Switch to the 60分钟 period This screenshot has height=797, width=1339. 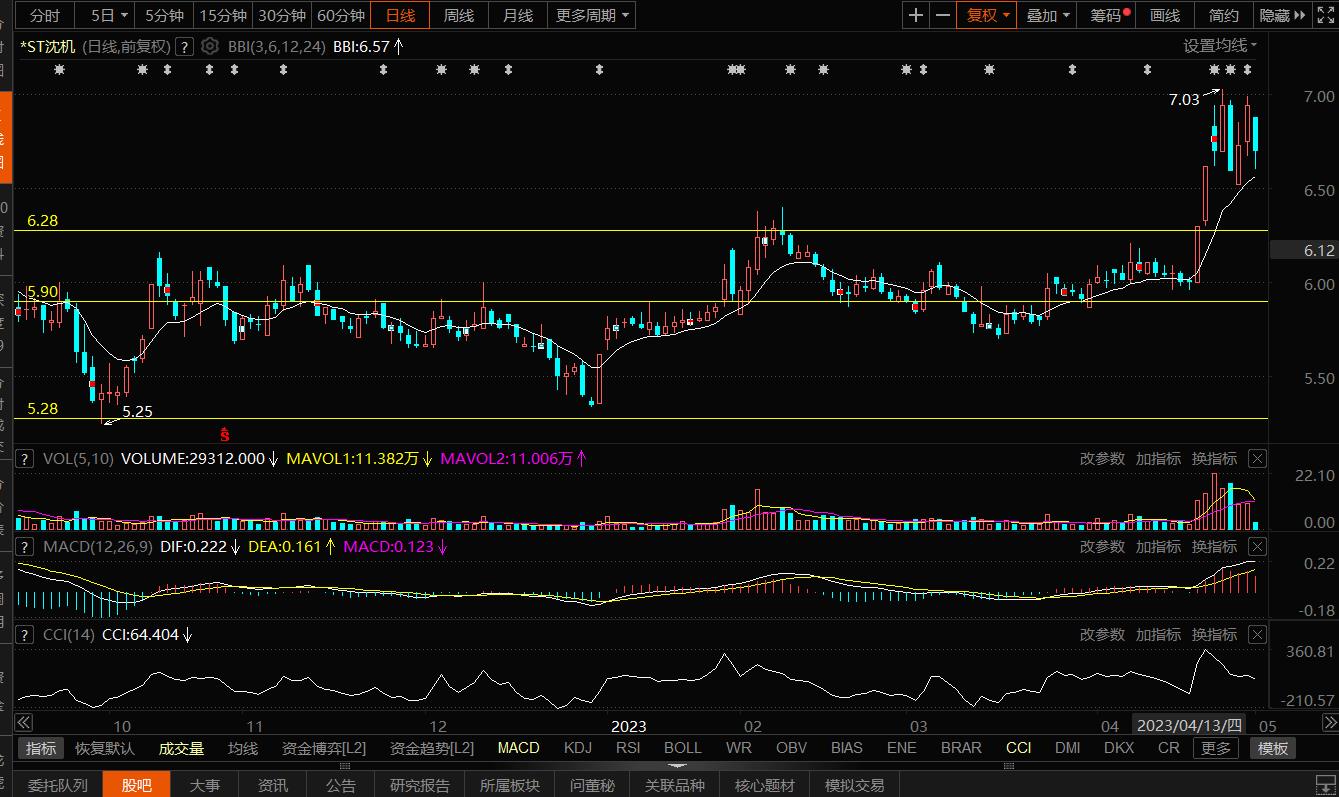[x=341, y=15]
